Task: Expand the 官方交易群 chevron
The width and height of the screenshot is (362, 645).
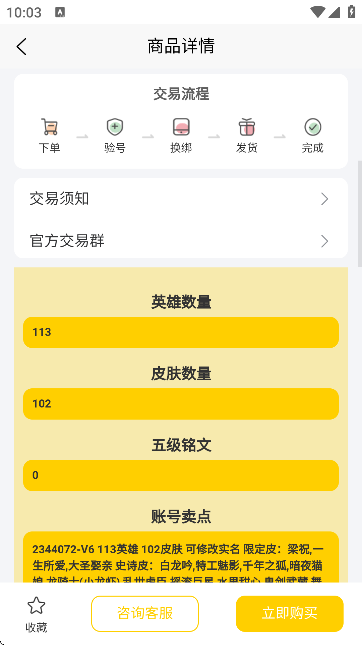Action: [325, 241]
